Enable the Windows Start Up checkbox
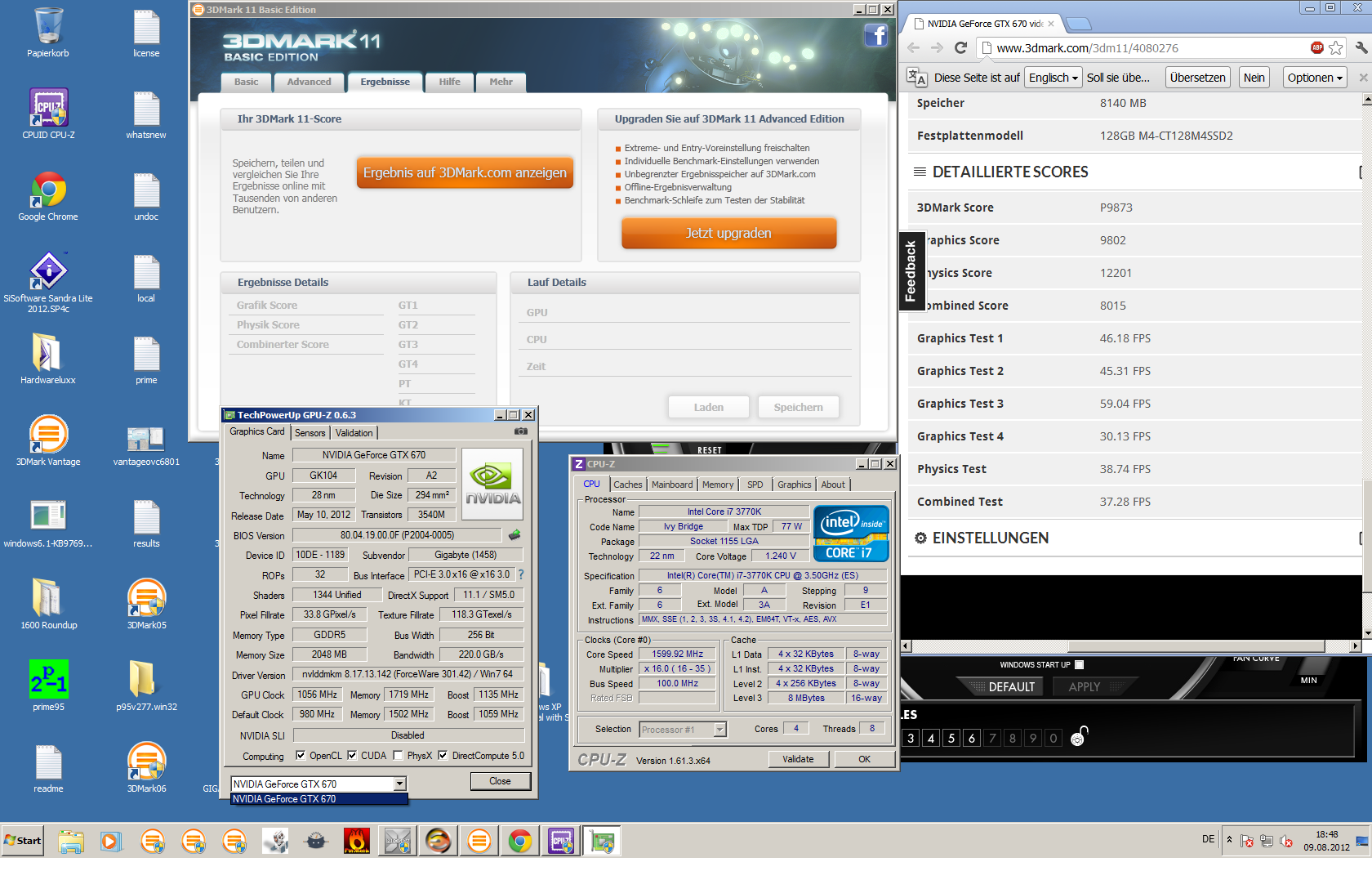The height and width of the screenshot is (871, 1372). point(1079,664)
